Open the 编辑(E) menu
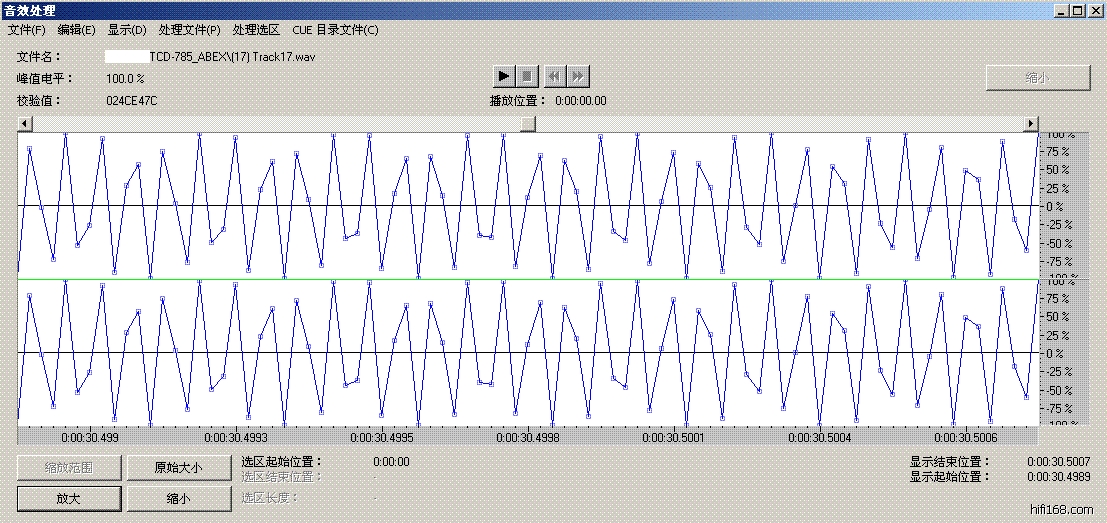The image size is (1107, 523). pyautogui.click(x=77, y=30)
